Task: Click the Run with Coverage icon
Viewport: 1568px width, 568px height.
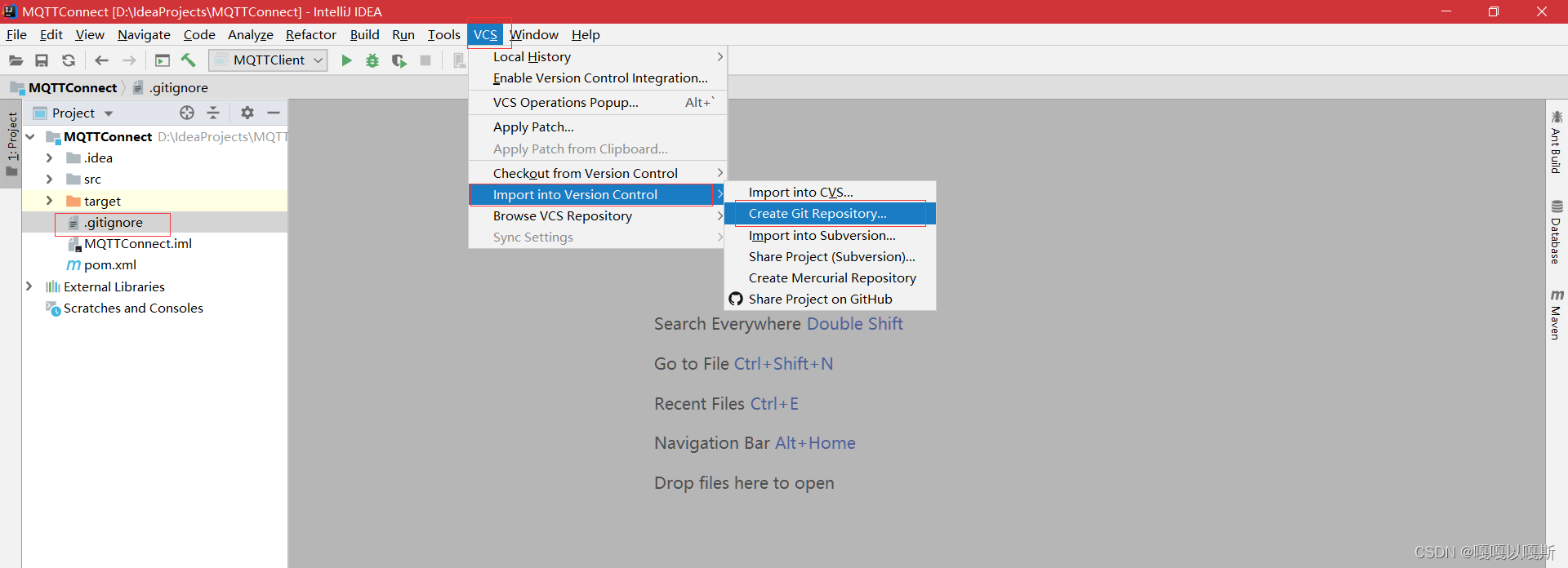Action: coord(399,60)
